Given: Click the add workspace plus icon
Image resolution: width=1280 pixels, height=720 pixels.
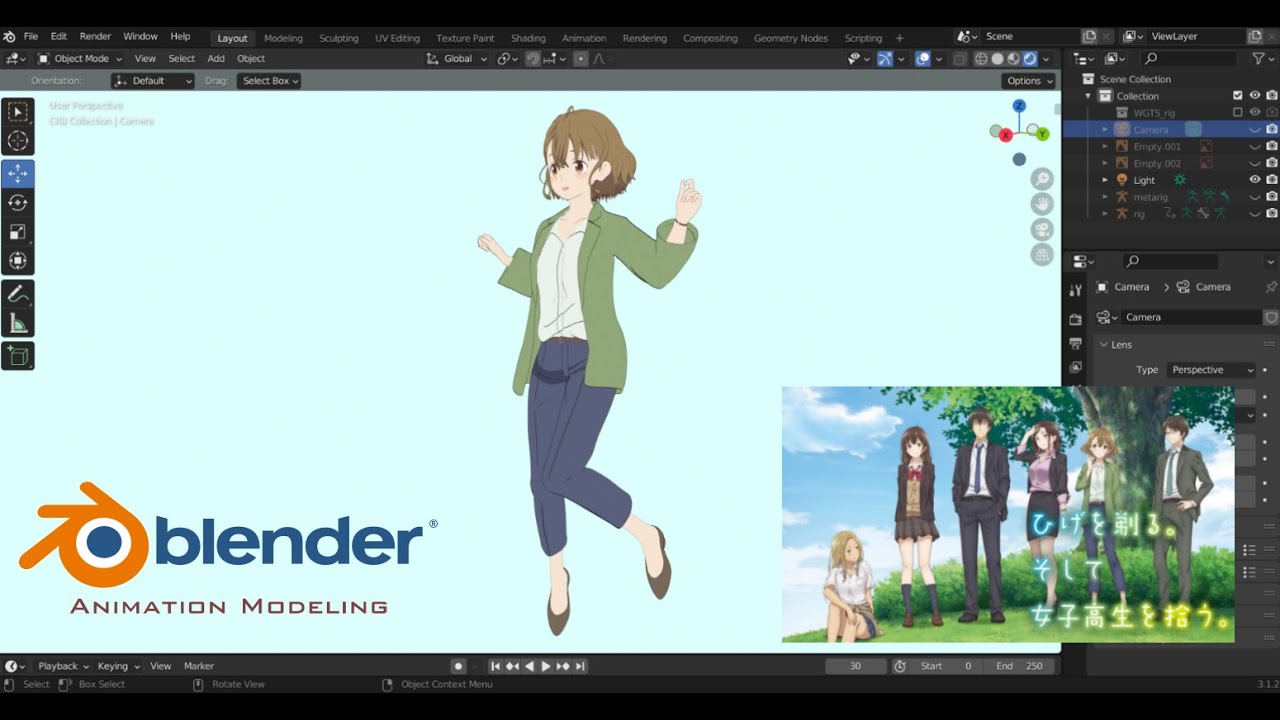Looking at the screenshot, I should coord(900,38).
